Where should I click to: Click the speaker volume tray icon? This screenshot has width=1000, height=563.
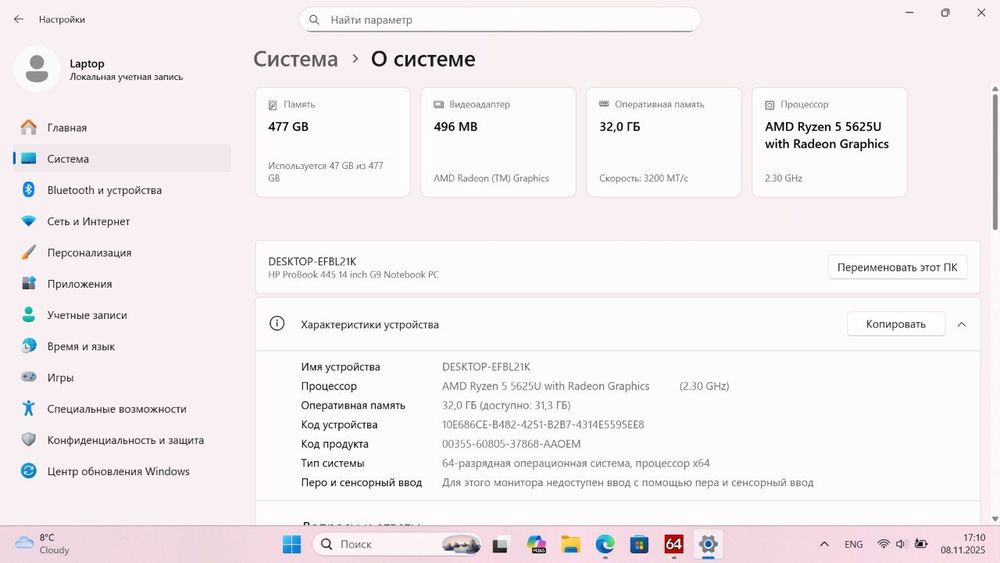pos(901,544)
